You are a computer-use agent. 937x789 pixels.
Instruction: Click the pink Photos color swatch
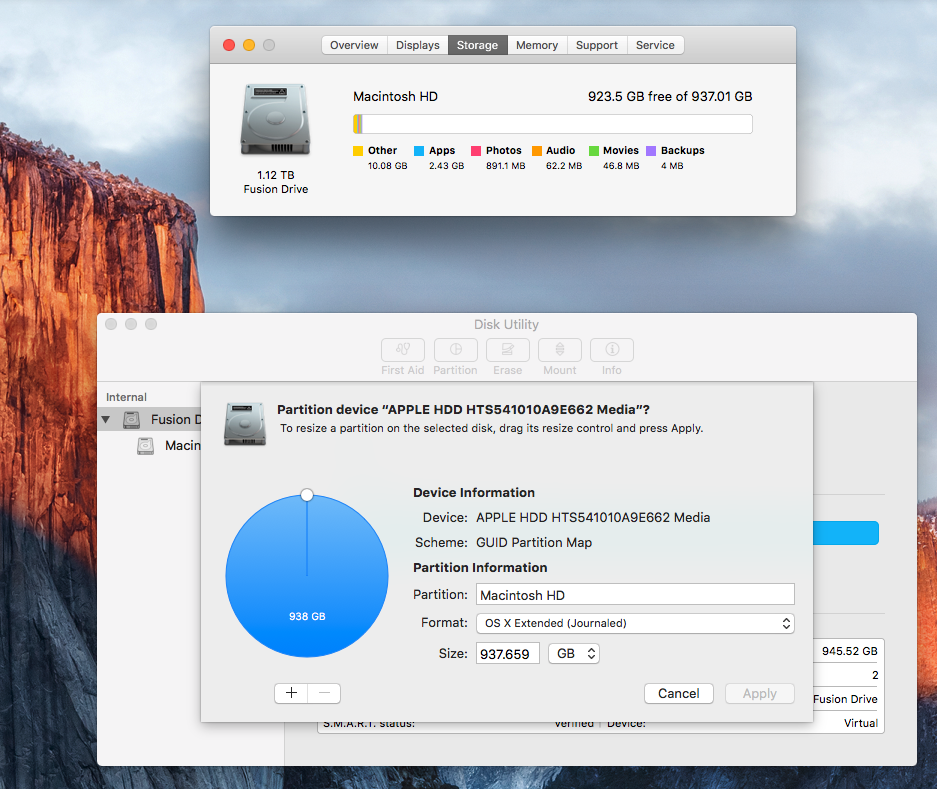pyautogui.click(x=476, y=151)
